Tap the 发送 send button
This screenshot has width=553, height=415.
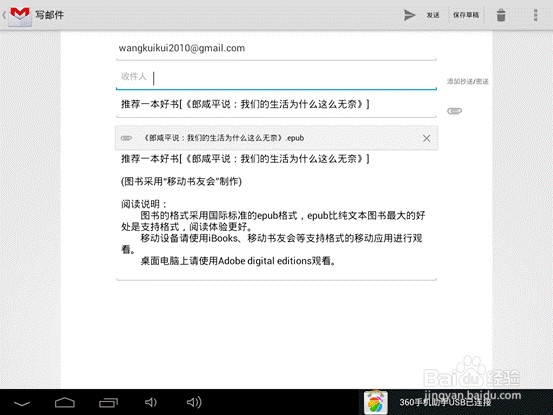click(433, 15)
